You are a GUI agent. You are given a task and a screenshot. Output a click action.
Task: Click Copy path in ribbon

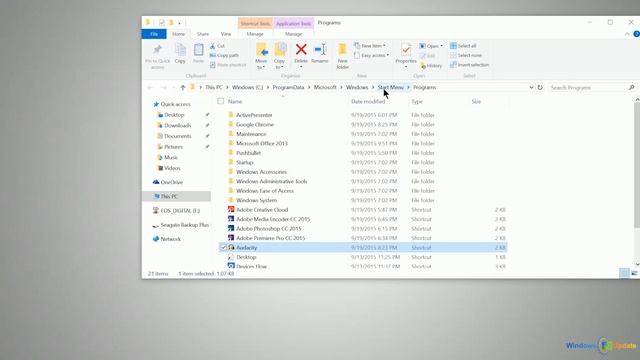coord(224,56)
